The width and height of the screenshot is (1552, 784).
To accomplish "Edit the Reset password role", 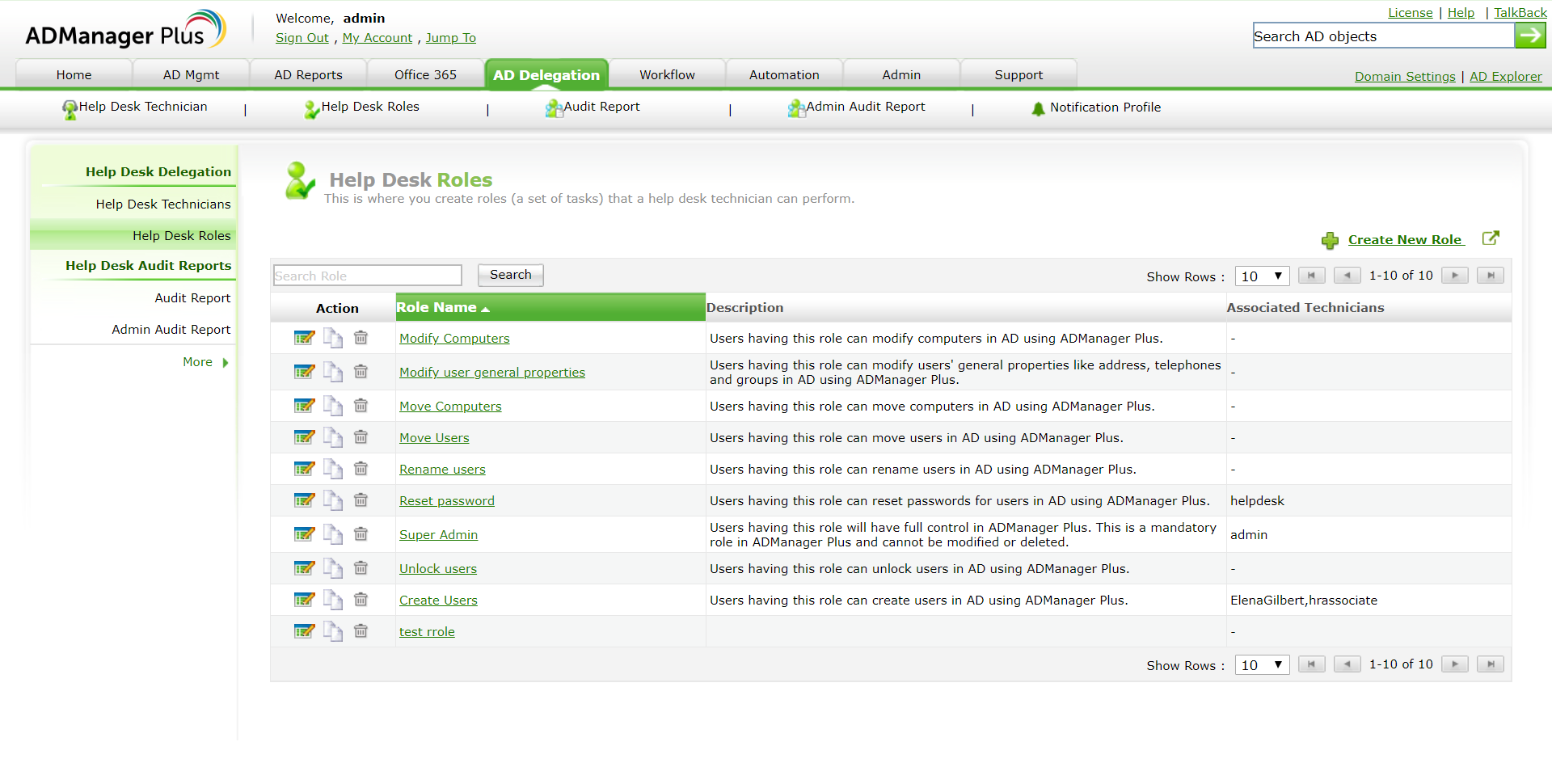I will pos(304,500).
